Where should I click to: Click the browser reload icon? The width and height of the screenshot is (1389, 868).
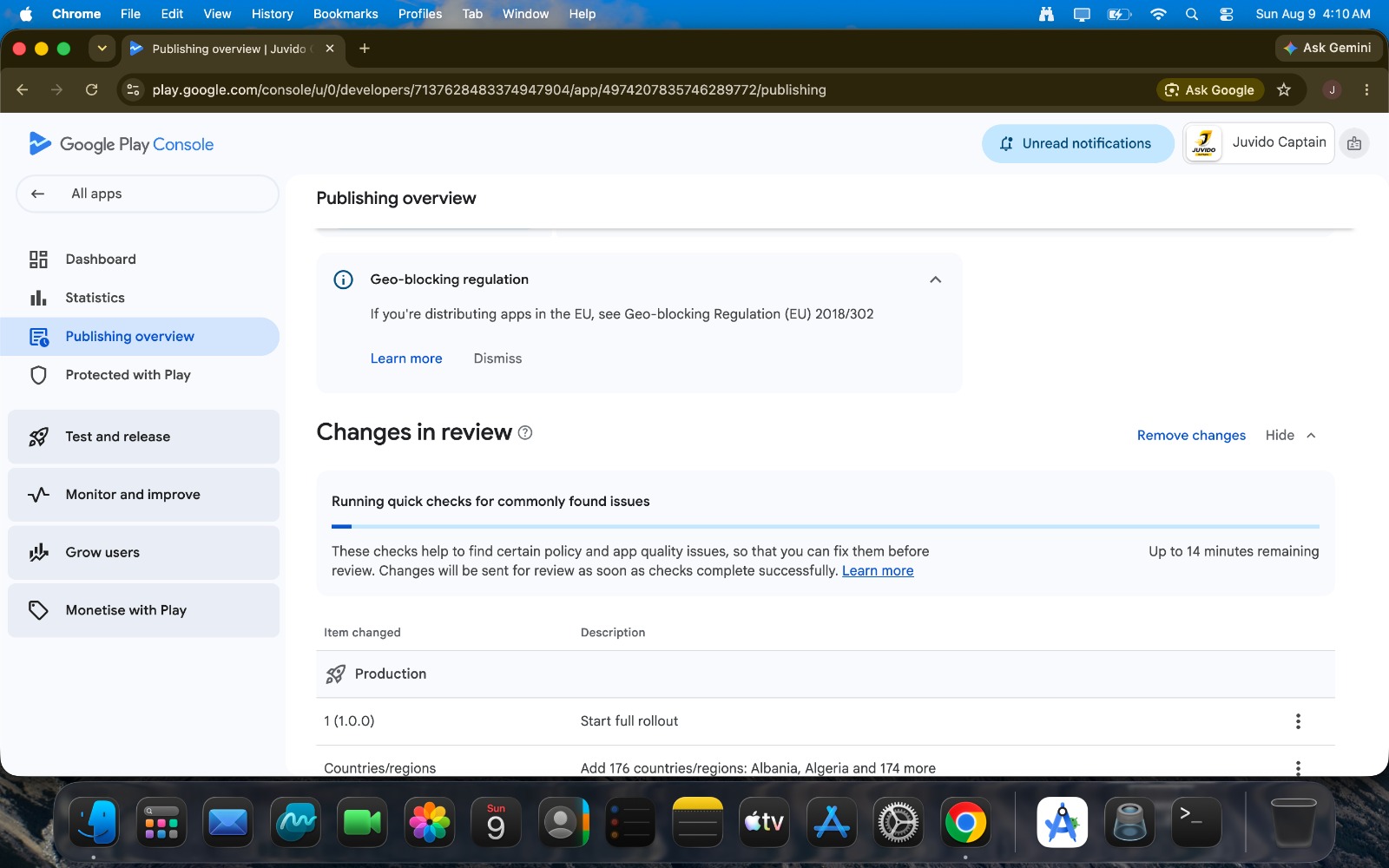pyautogui.click(x=91, y=89)
